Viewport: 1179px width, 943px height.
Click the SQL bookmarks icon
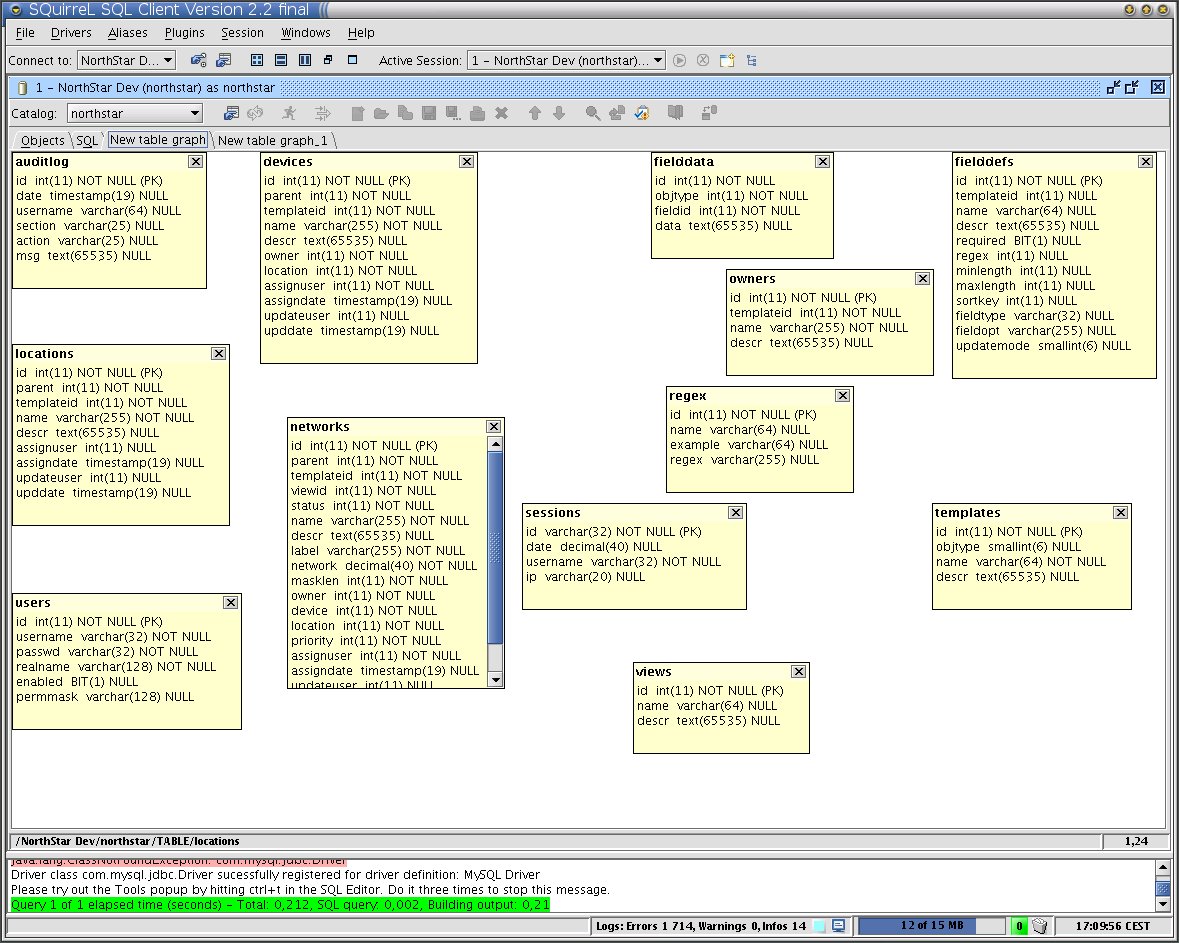point(676,113)
